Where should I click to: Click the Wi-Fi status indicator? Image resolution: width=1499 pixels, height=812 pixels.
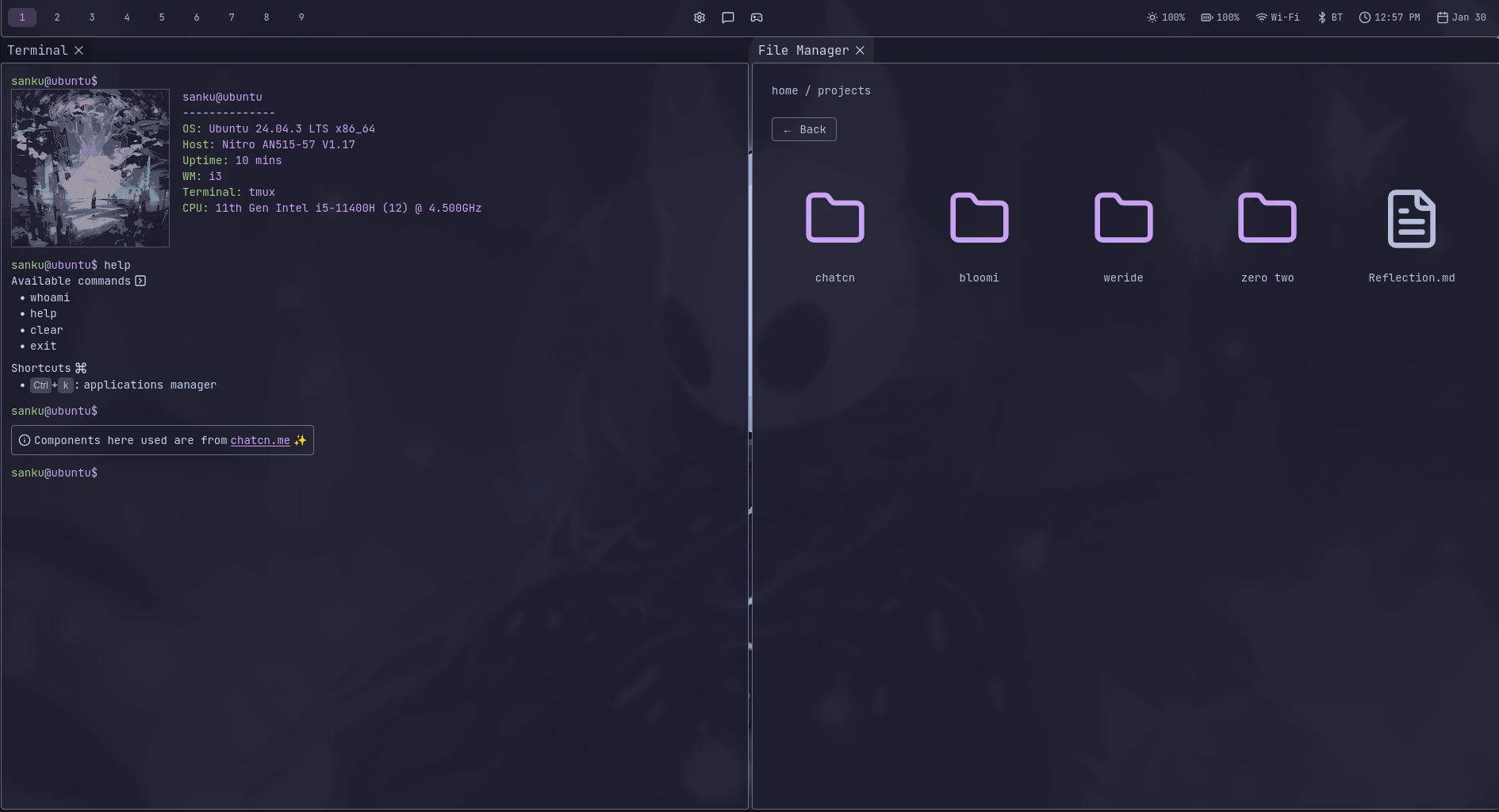1278,17
